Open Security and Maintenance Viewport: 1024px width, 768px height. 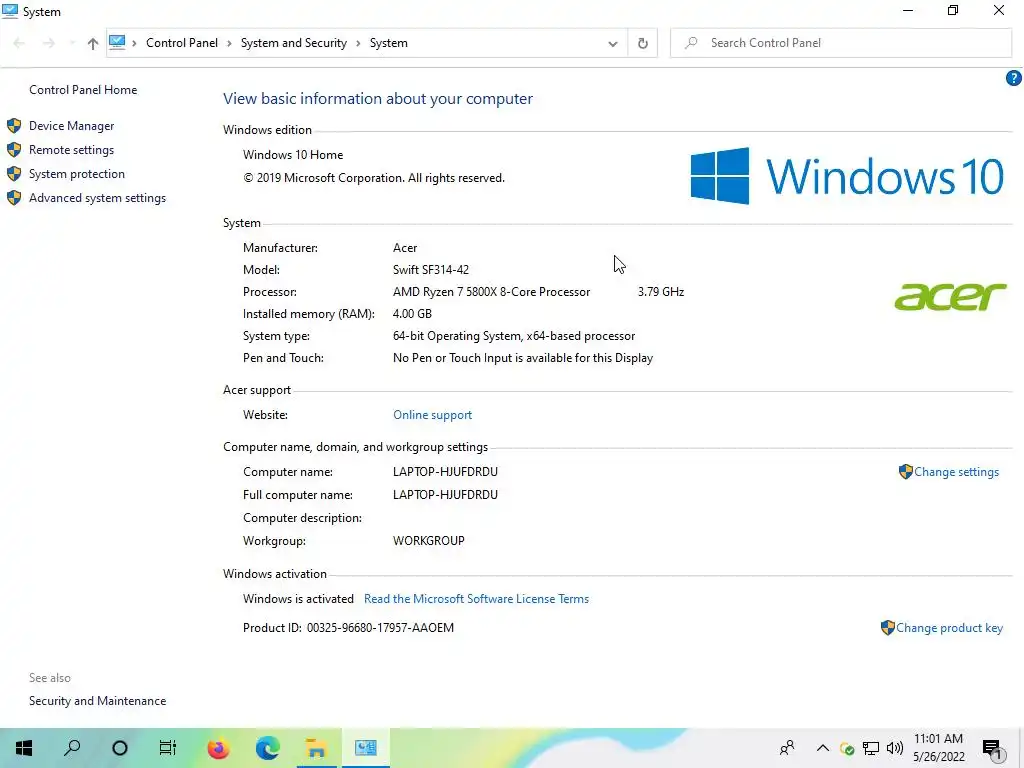pyautogui.click(x=97, y=701)
